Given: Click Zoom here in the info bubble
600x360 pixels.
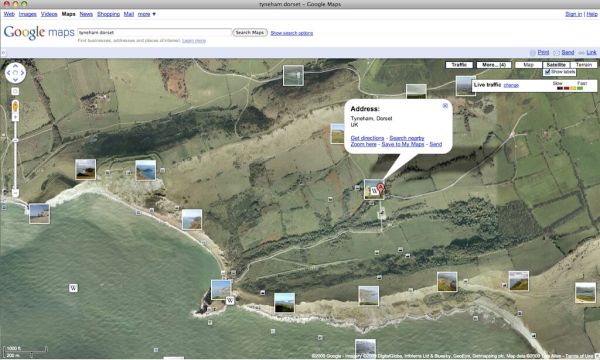Looking at the screenshot, I should pyautogui.click(x=364, y=144).
